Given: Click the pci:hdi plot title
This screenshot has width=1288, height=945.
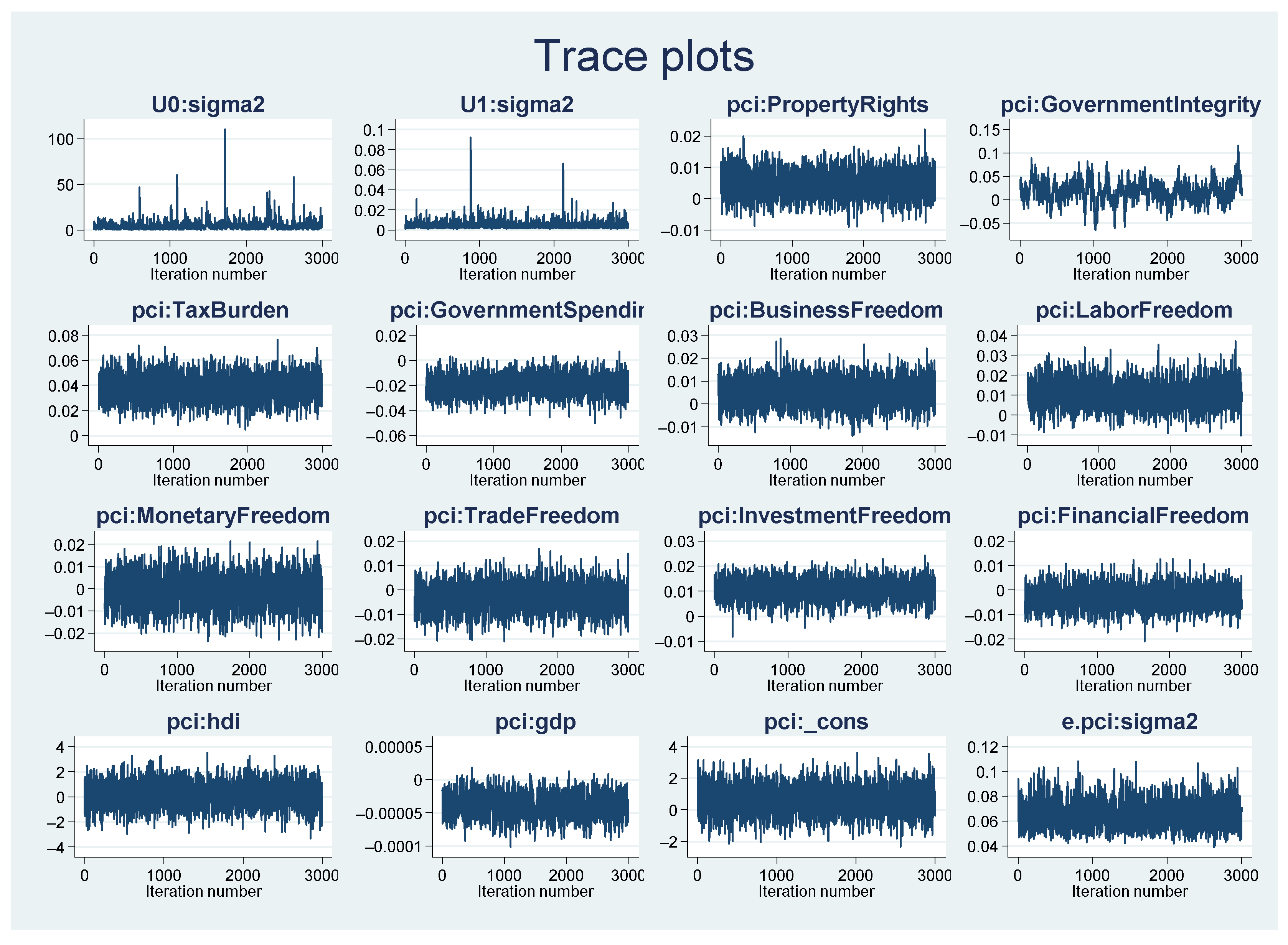Looking at the screenshot, I should coord(203,722).
